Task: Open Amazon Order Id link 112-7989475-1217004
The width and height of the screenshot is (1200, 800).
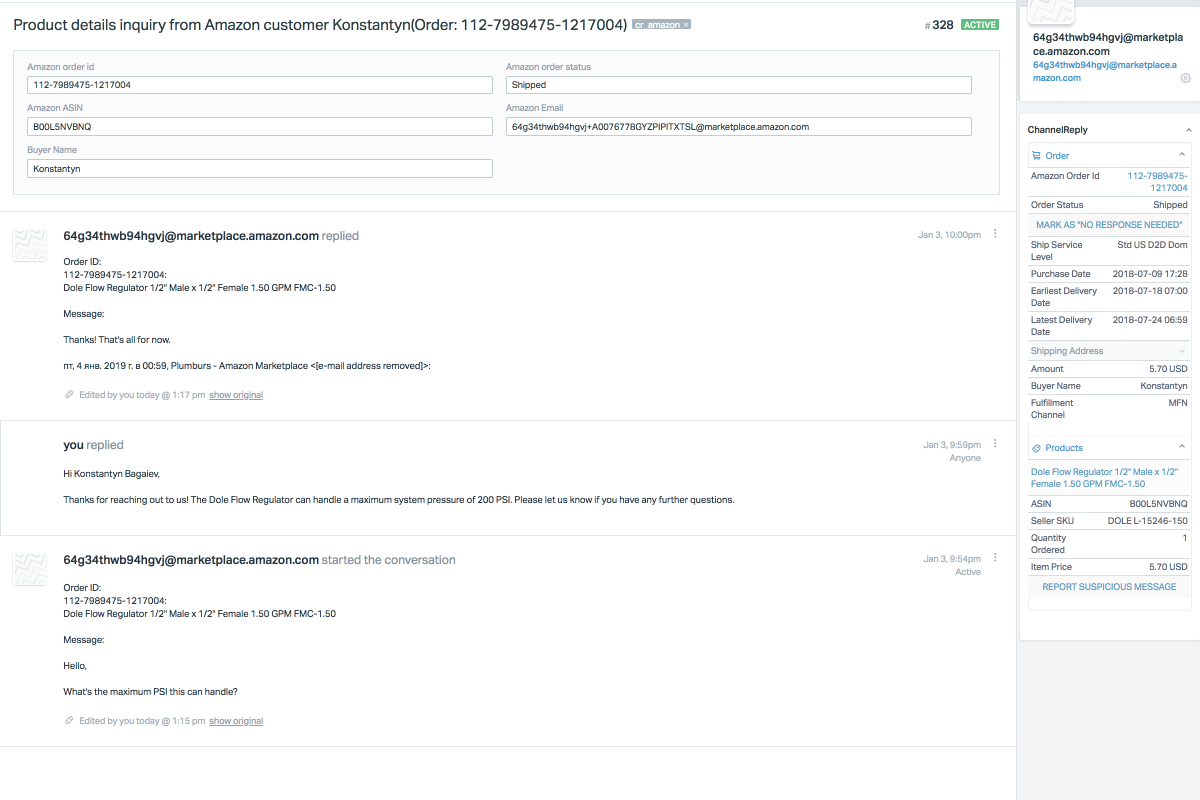Action: point(1157,182)
